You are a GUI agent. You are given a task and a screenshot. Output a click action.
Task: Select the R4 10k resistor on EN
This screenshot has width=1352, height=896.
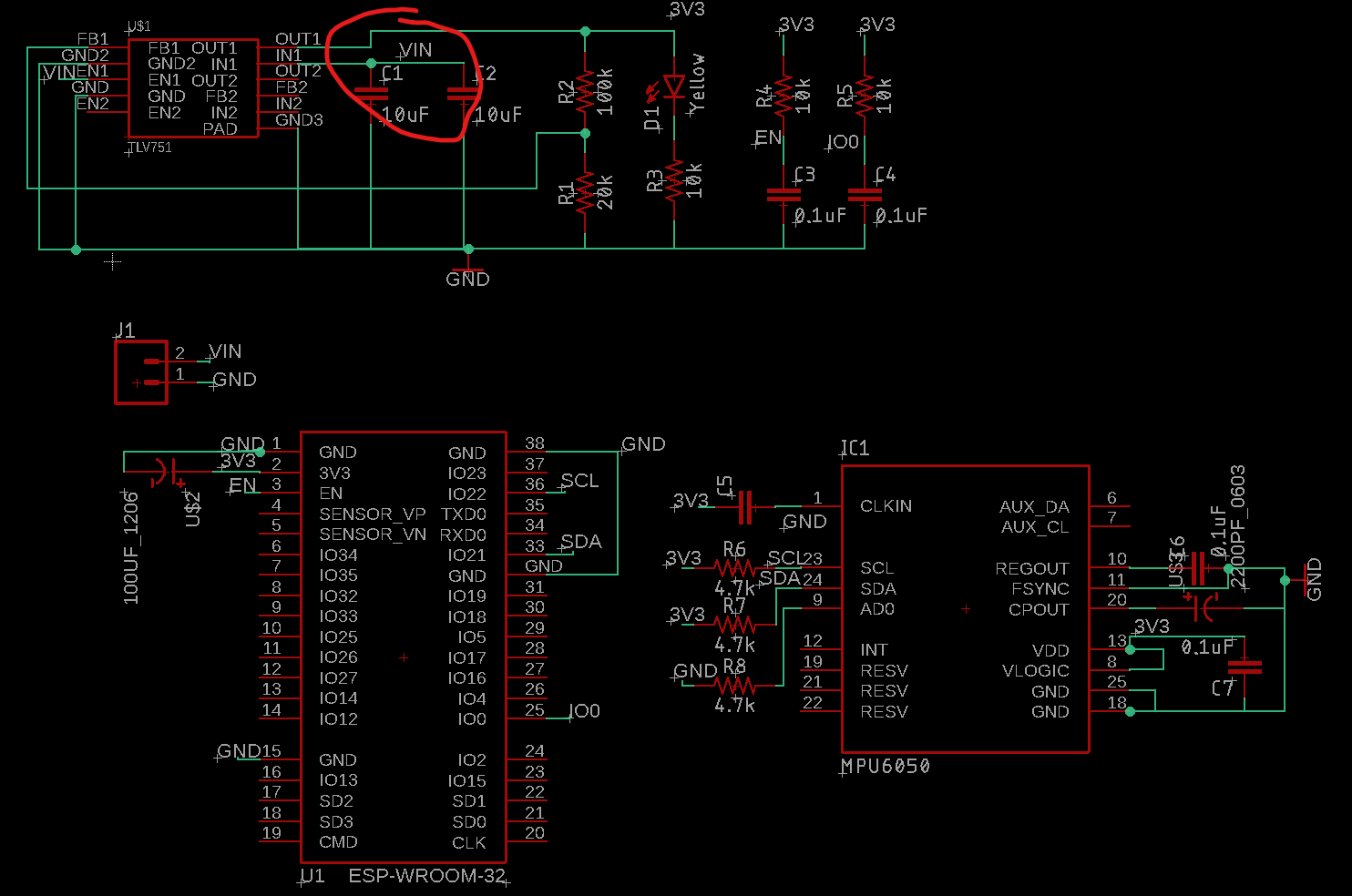784,95
